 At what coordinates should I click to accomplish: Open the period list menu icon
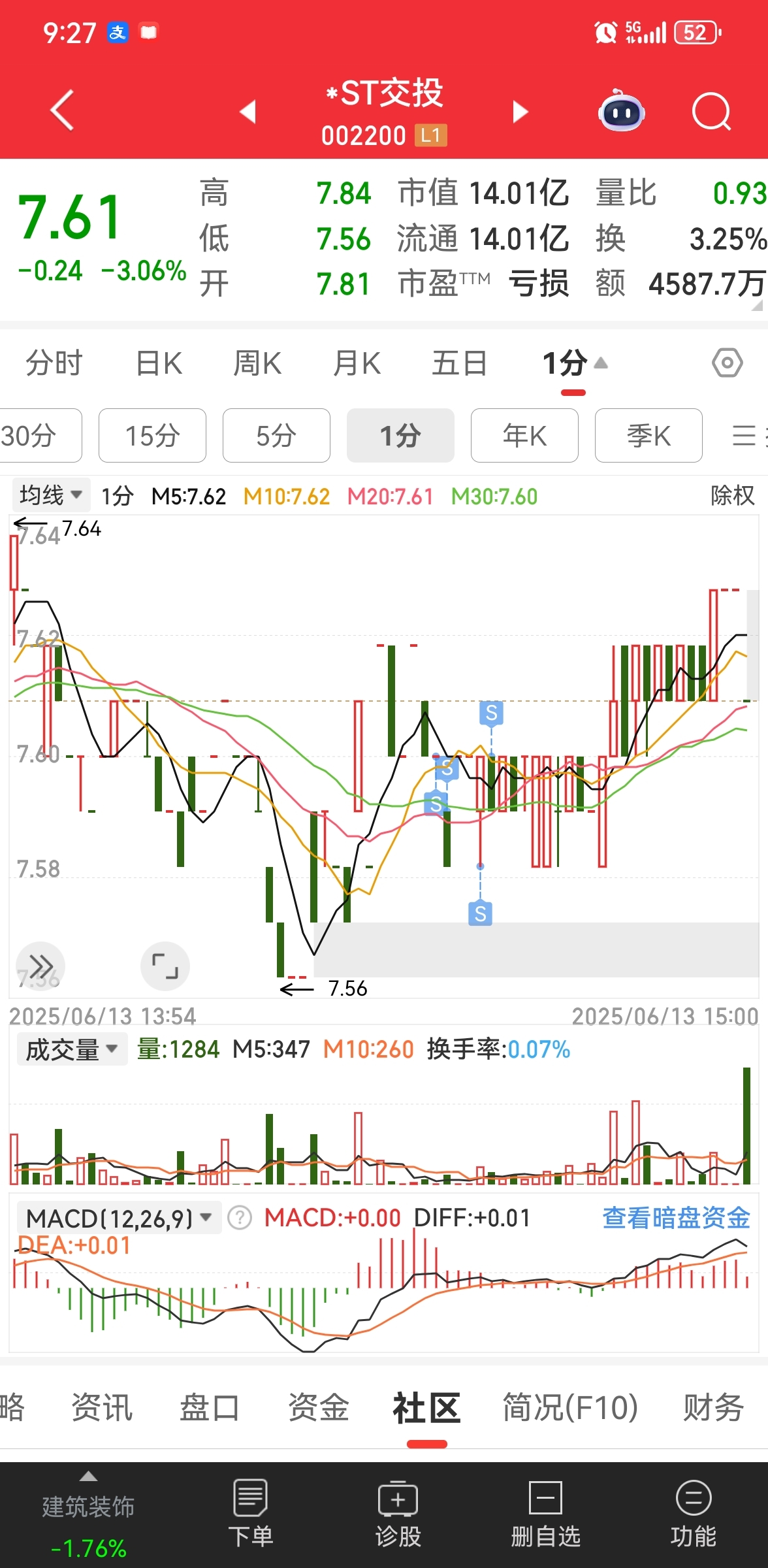tap(743, 435)
